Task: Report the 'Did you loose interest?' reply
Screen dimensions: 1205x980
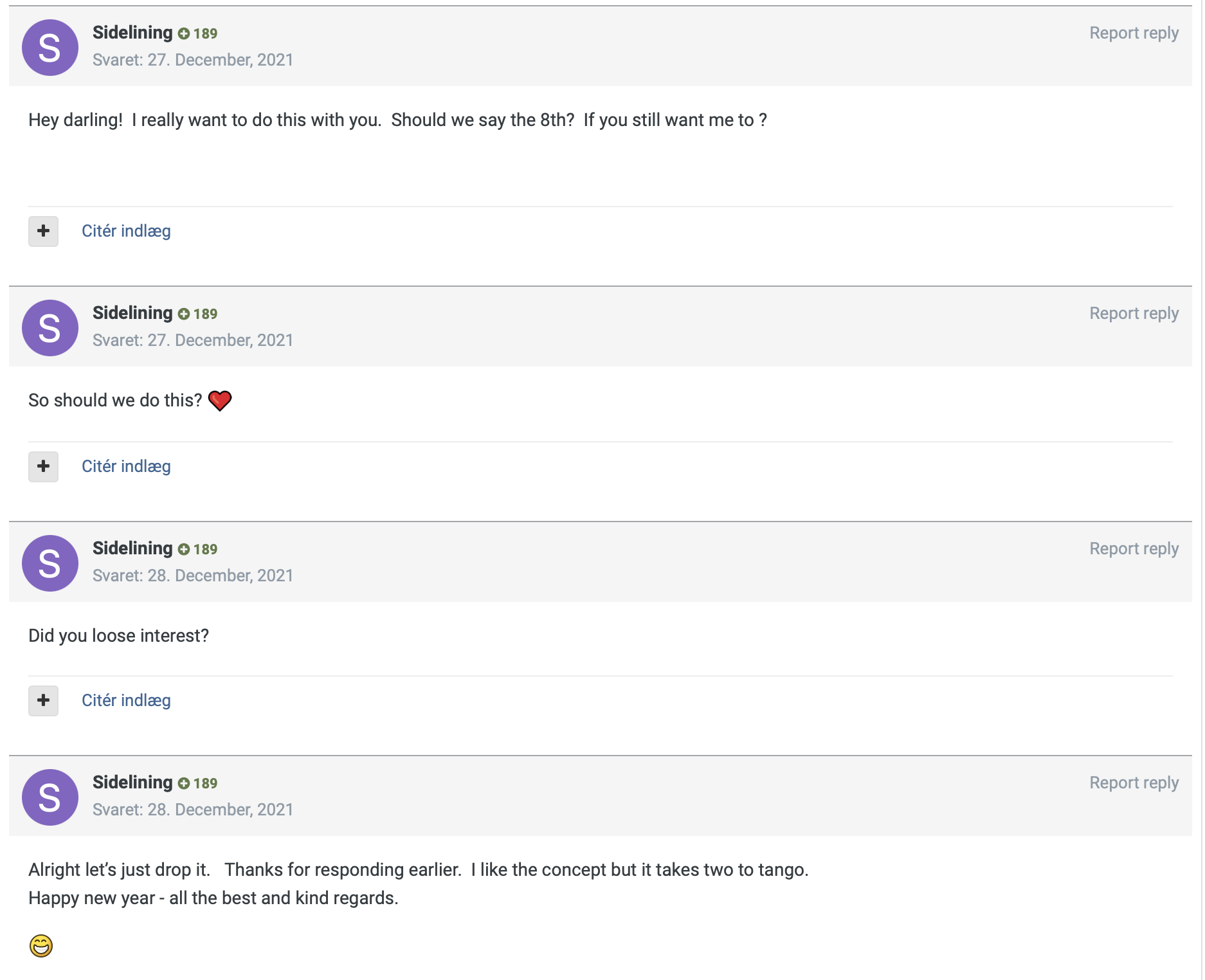Action: coord(1134,549)
